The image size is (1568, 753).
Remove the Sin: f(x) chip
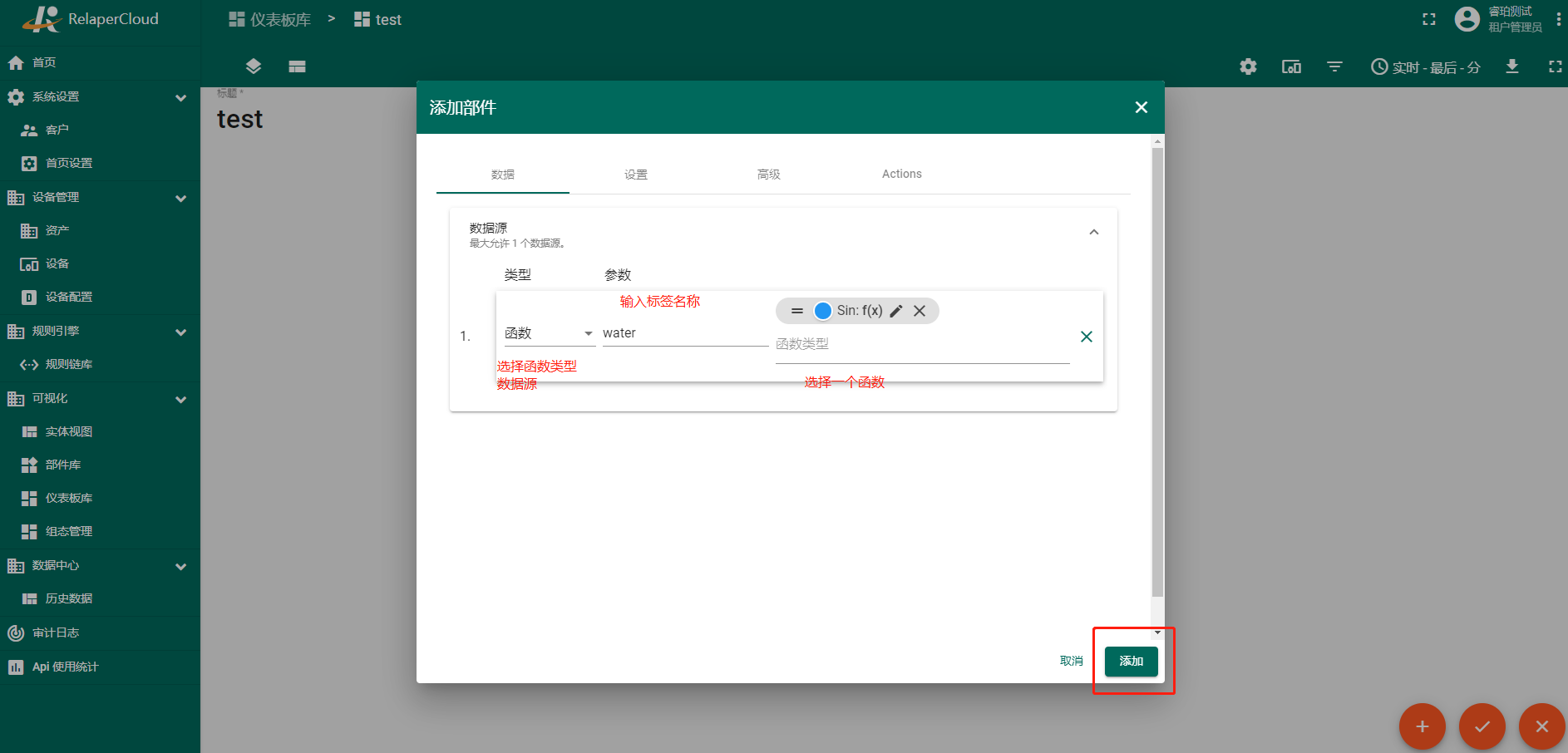pyautogui.click(x=920, y=311)
